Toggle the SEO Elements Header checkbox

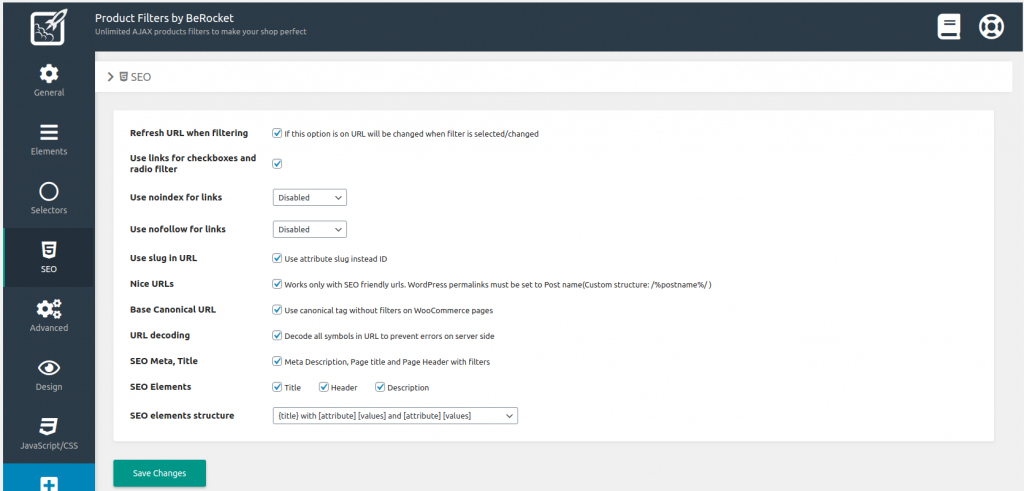click(324, 387)
